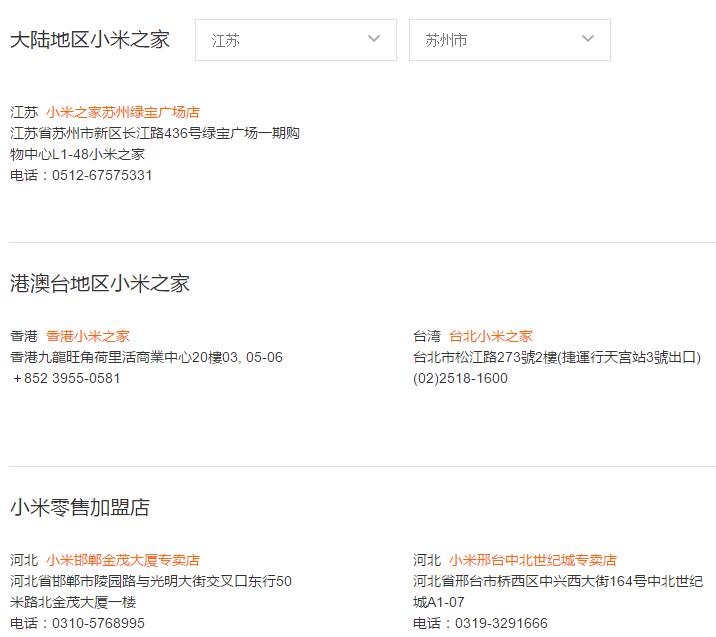Viewport: 716px width, 637px height.
Task: Click the 台湾 region label
Action: (x=426, y=336)
